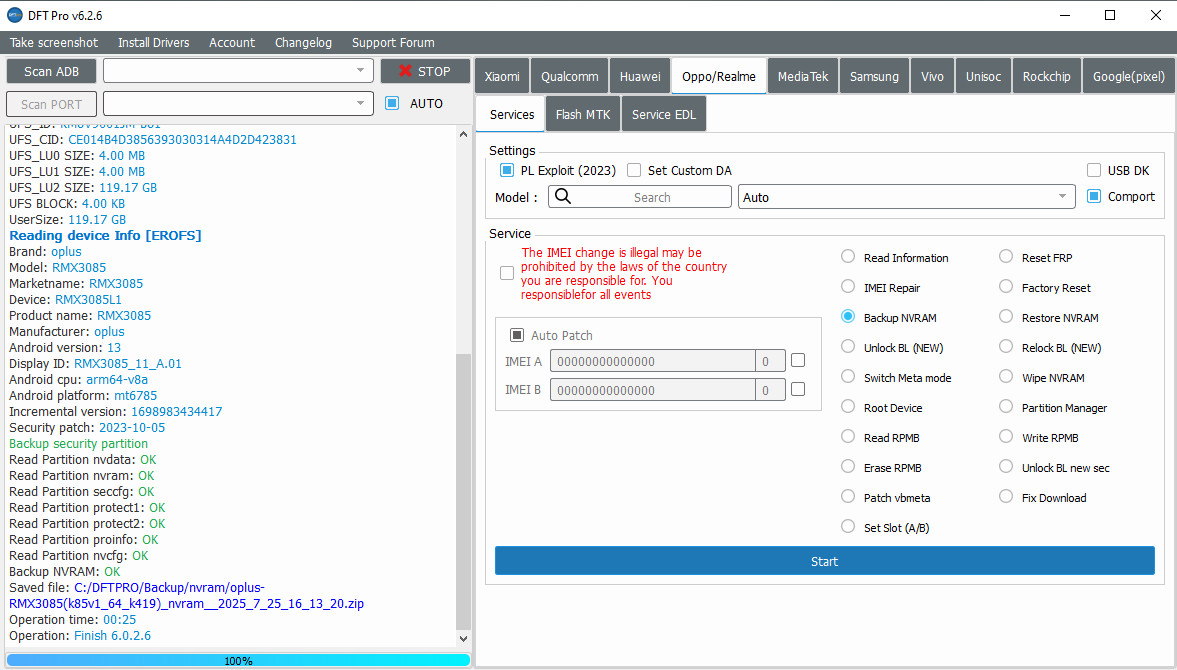Switch to the MediaTek brand tab
Screen dimensions: 1177x670
(803, 76)
